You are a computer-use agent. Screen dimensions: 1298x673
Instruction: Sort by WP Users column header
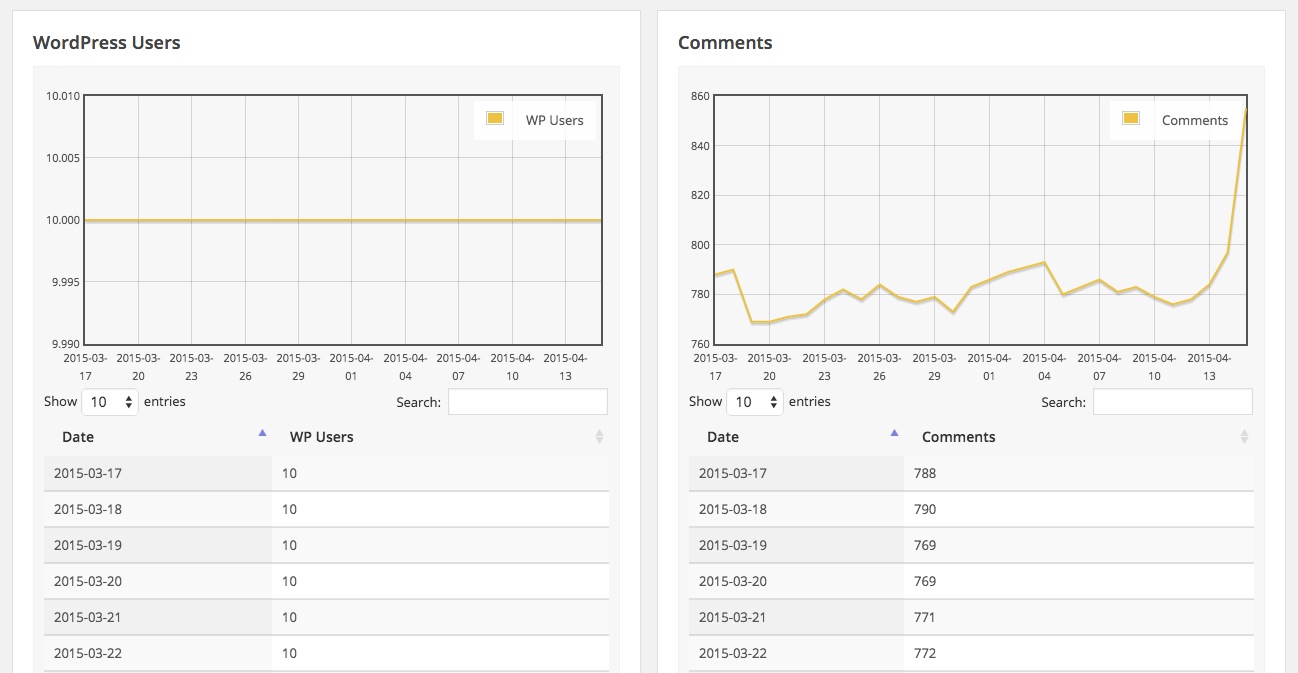pos(440,437)
